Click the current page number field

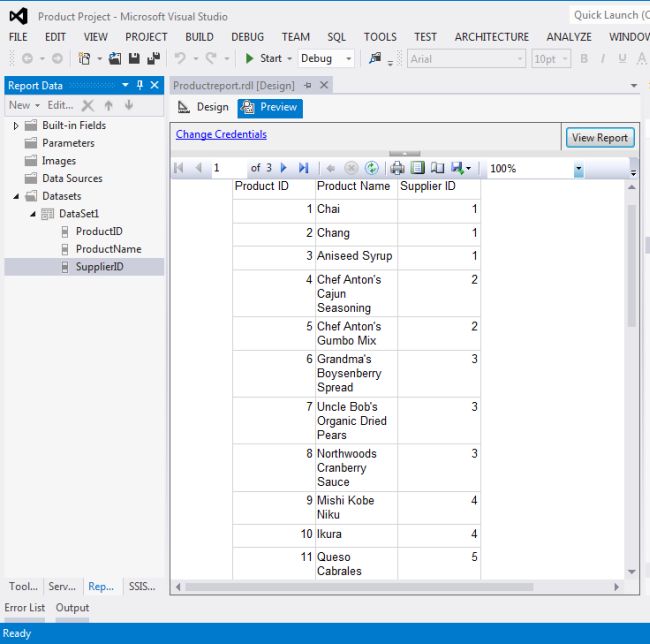pyautogui.click(x=226, y=168)
